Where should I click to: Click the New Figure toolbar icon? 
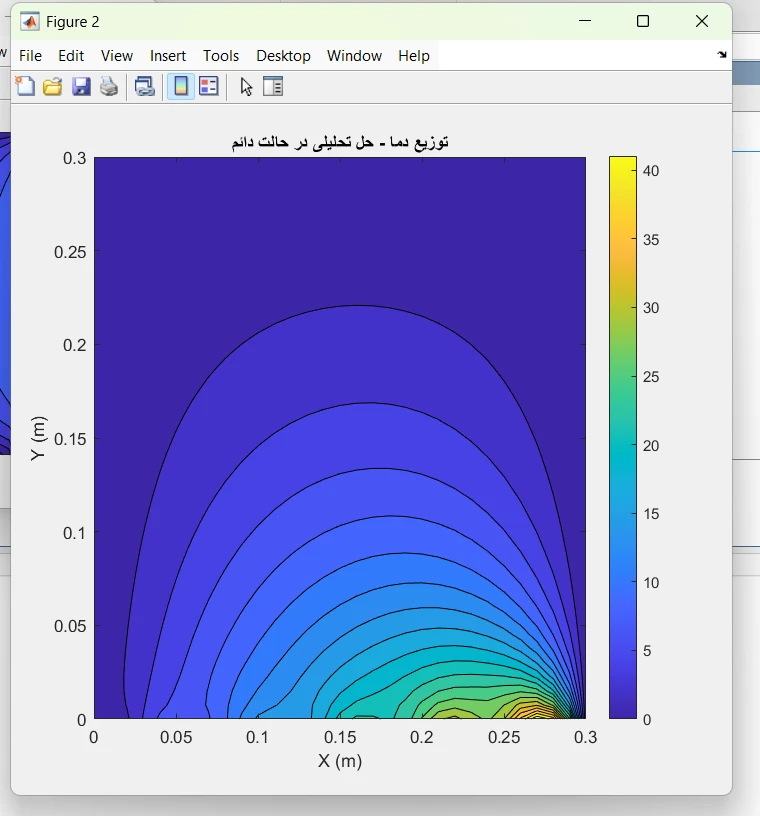pos(25,87)
